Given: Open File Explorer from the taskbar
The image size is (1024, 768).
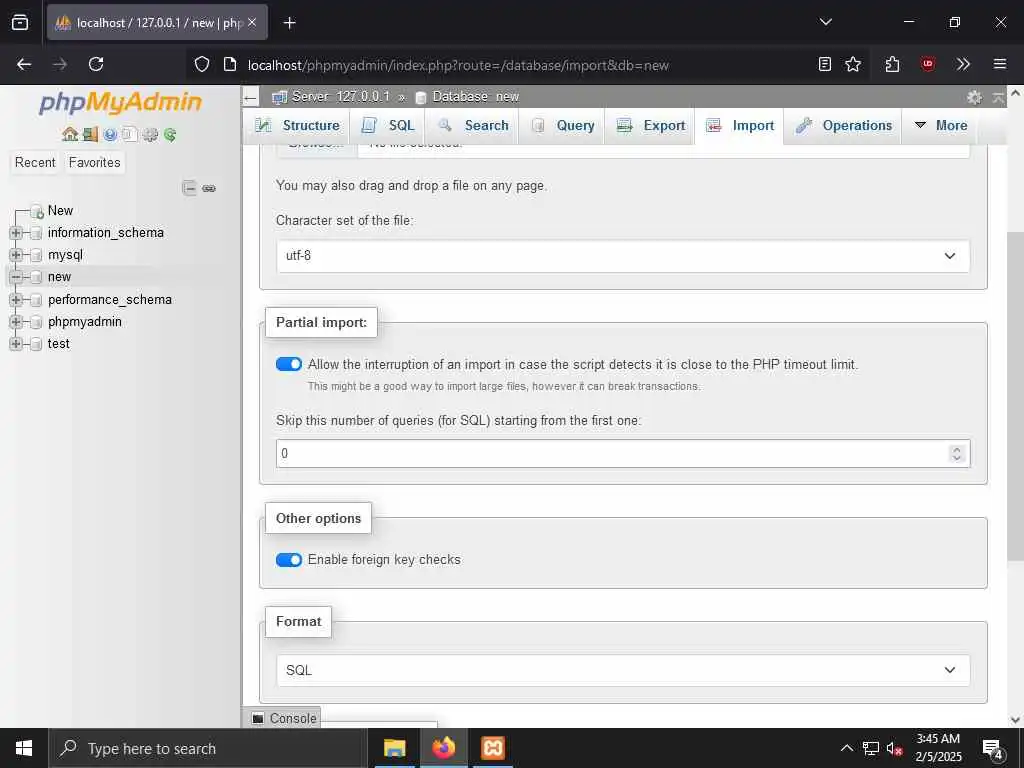Looking at the screenshot, I should coord(394,748).
